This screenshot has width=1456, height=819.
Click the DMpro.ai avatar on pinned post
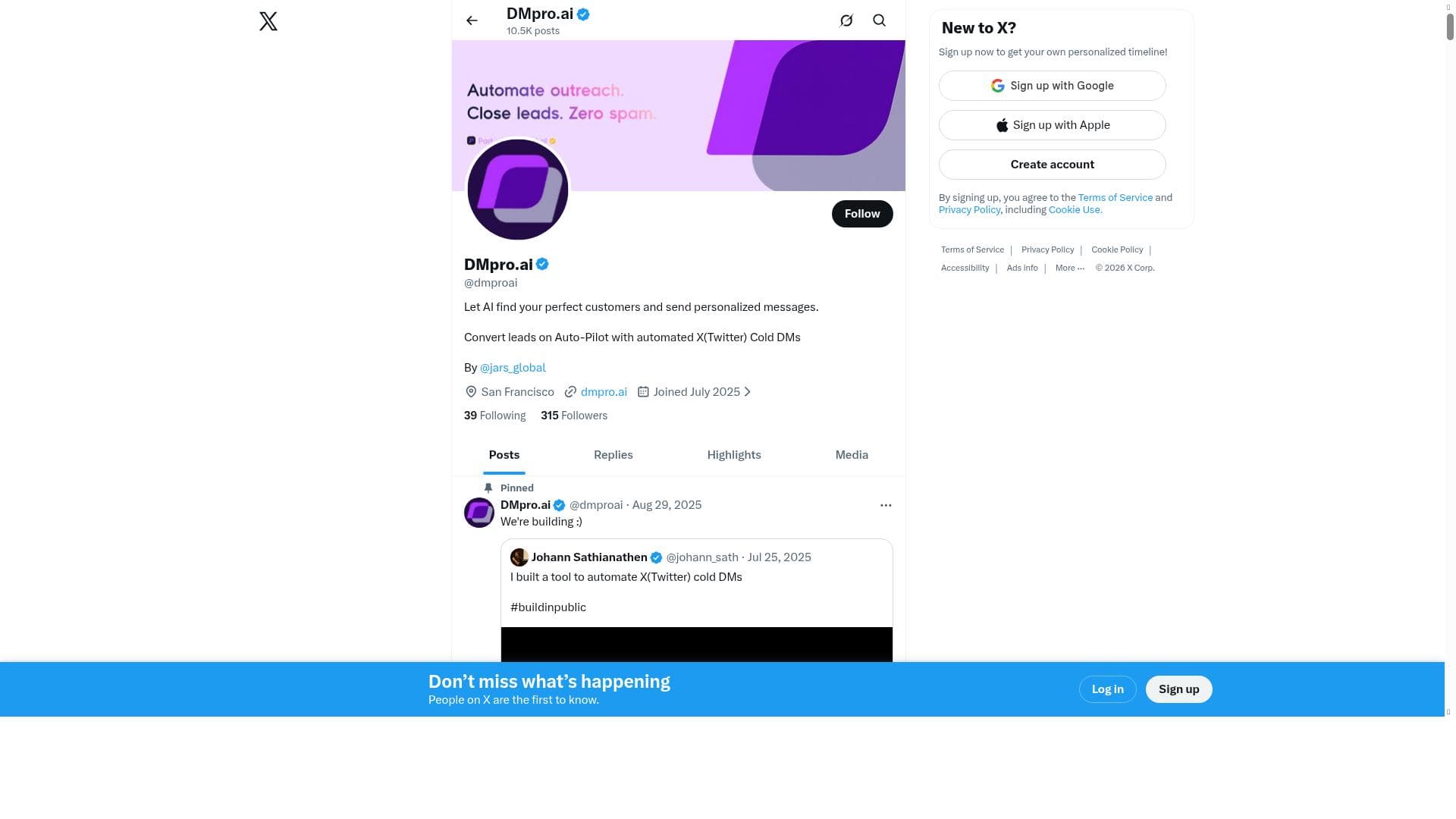click(479, 513)
